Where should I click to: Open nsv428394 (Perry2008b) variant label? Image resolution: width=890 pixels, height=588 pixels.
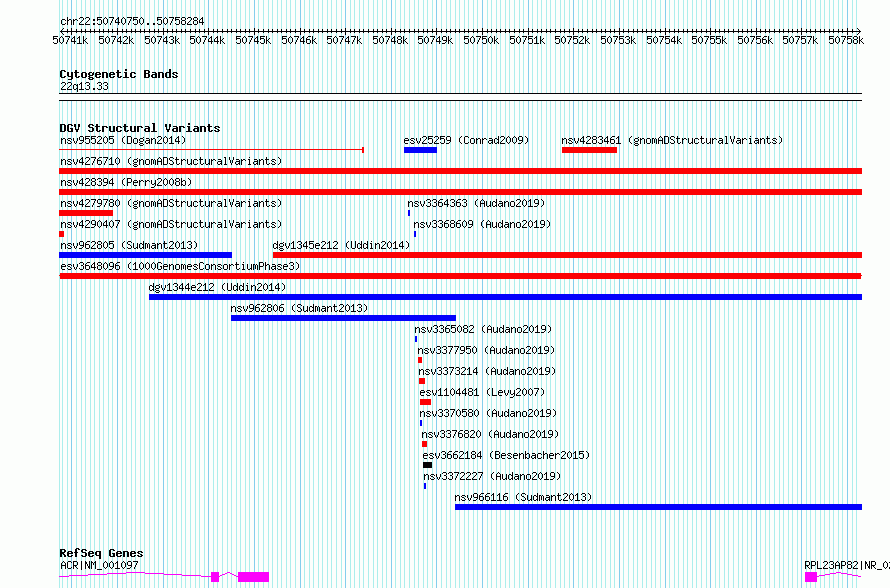coord(126,182)
